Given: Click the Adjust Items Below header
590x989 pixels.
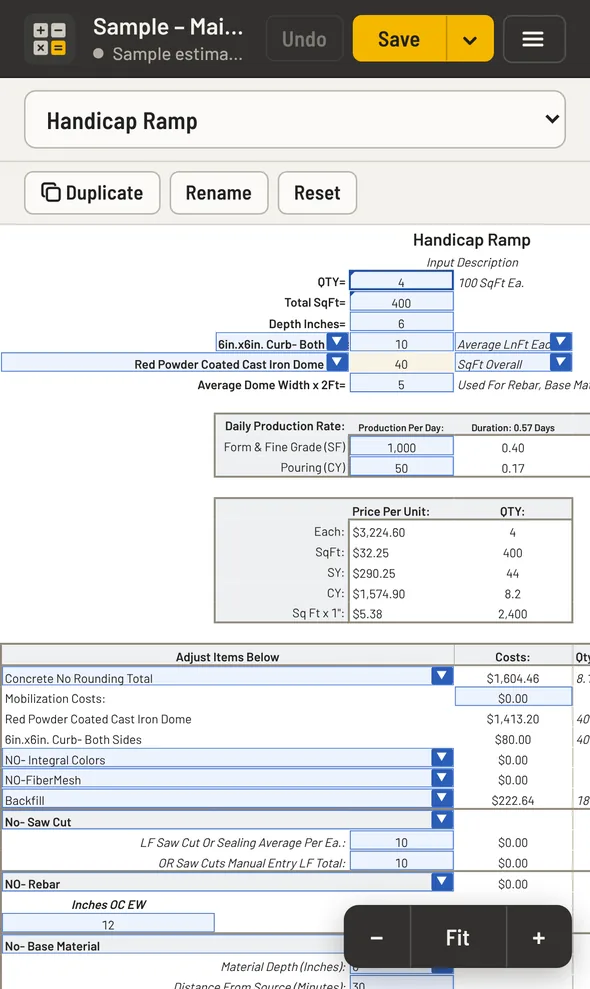Looking at the screenshot, I should click(227, 657).
